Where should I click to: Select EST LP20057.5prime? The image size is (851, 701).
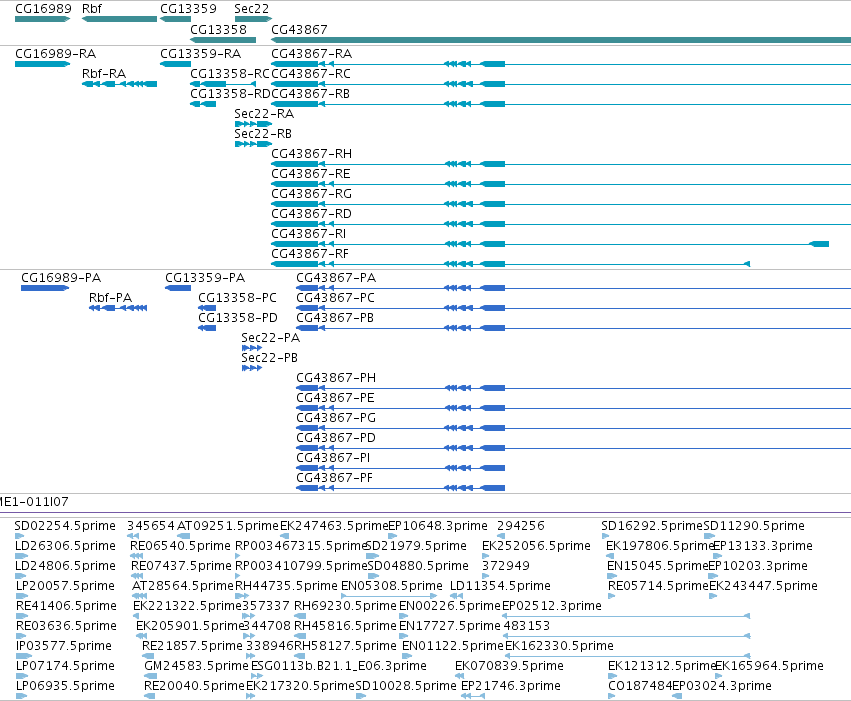coord(66,586)
